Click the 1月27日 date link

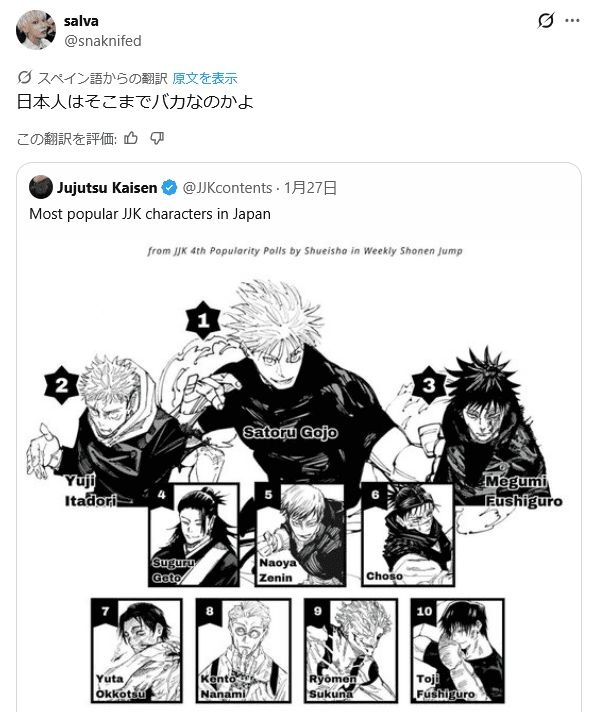pyautogui.click(x=310, y=188)
